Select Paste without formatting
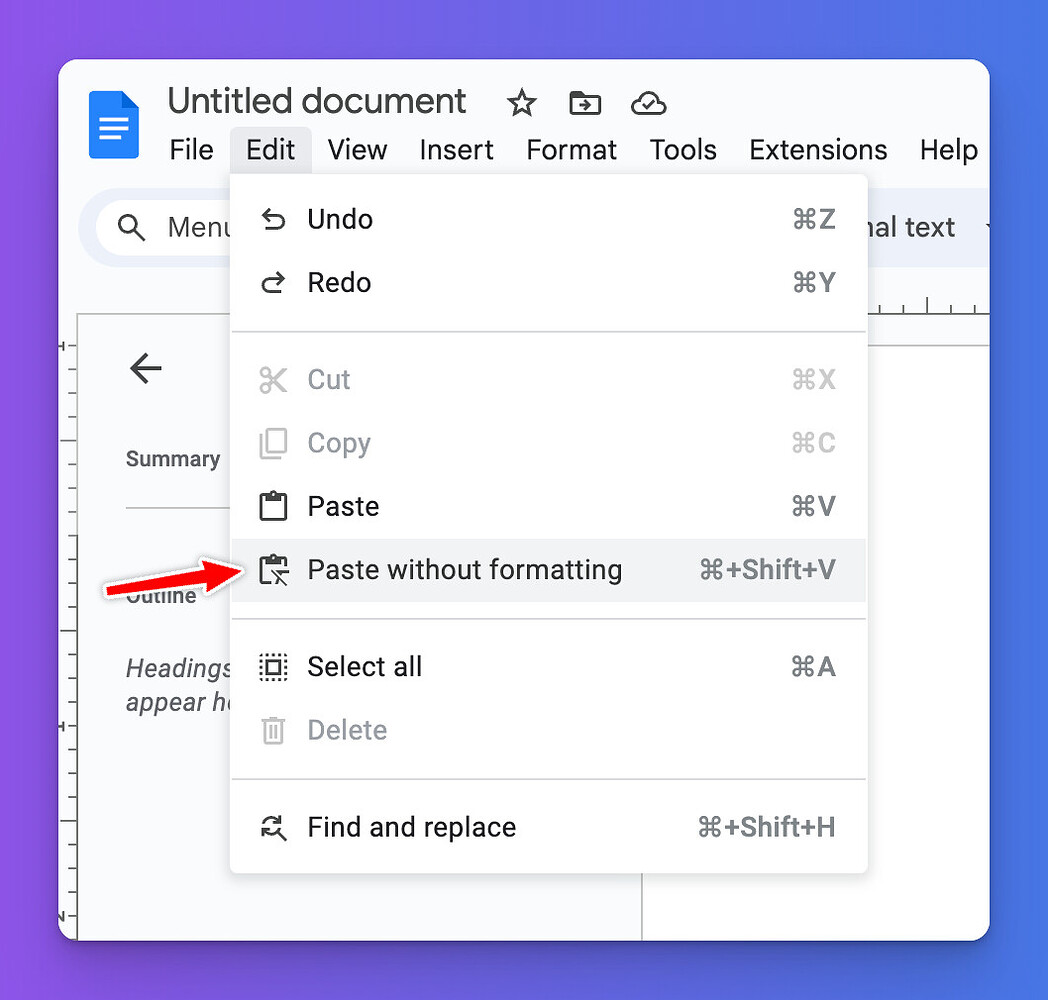1048x1000 pixels. pos(464,570)
